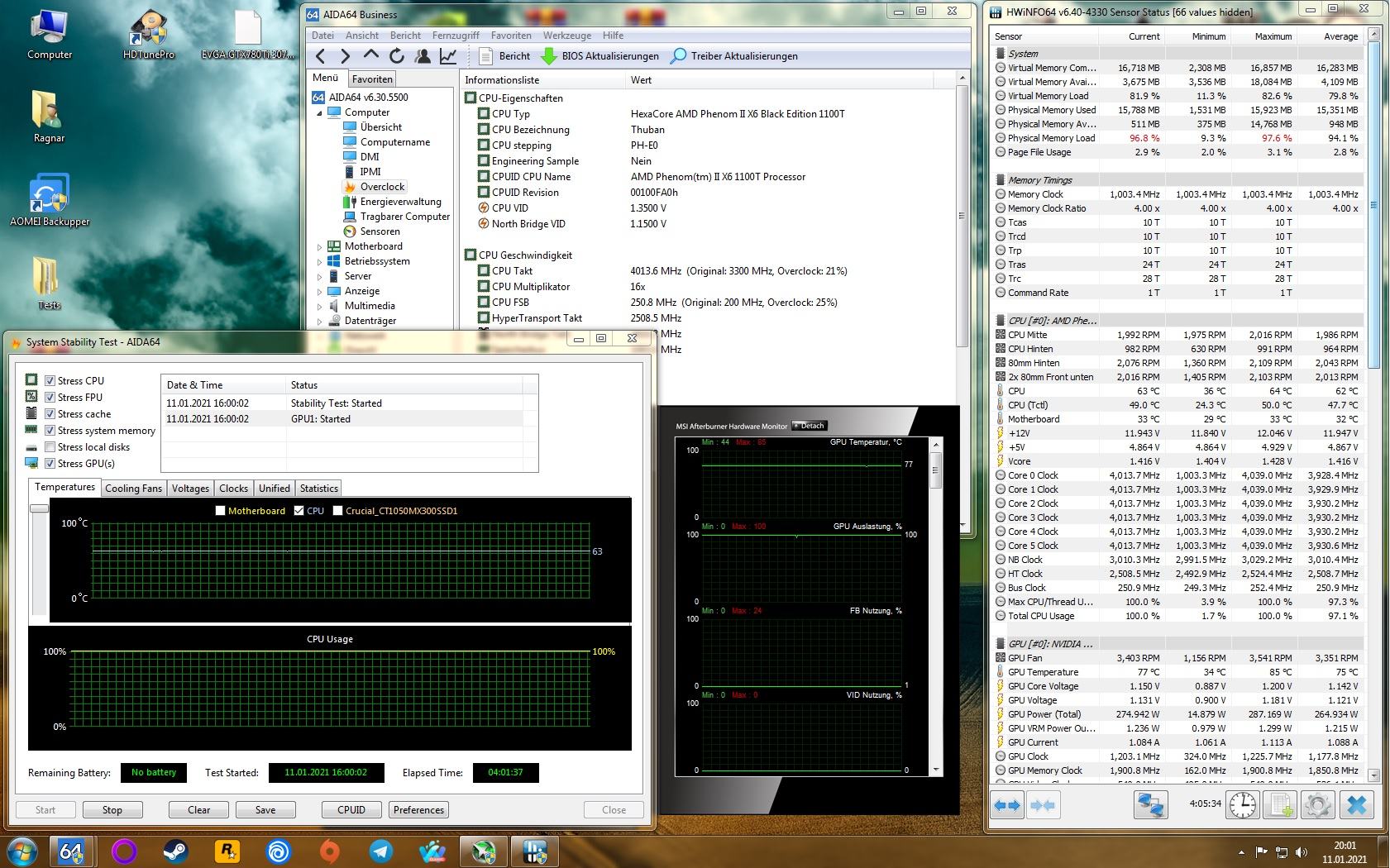Switch to the Statistics tab
1390x868 pixels.
(318, 489)
